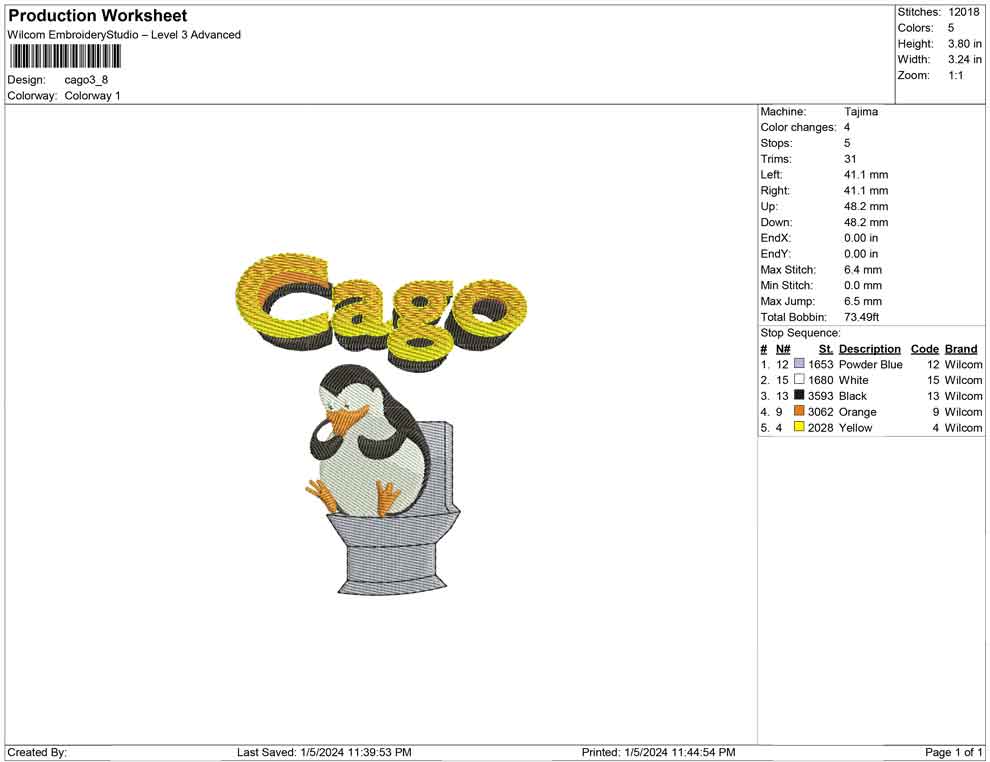Click the 'Brand' column header
990x762 pixels.
[961, 348]
